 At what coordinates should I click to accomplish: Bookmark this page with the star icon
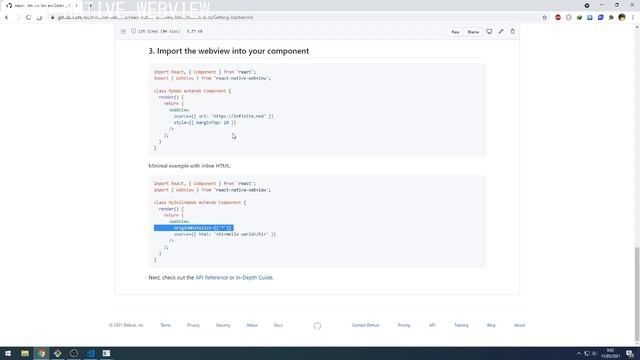pyautogui.click(x=544, y=18)
